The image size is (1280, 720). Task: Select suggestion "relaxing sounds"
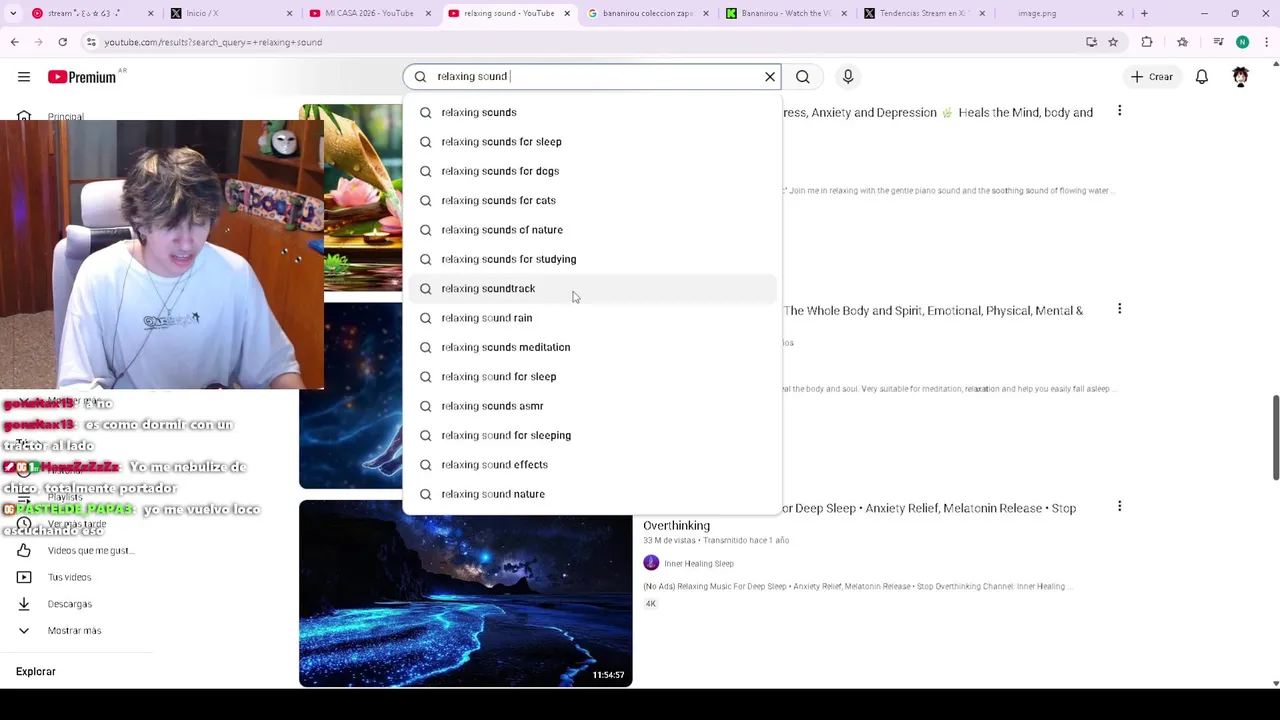point(592,112)
